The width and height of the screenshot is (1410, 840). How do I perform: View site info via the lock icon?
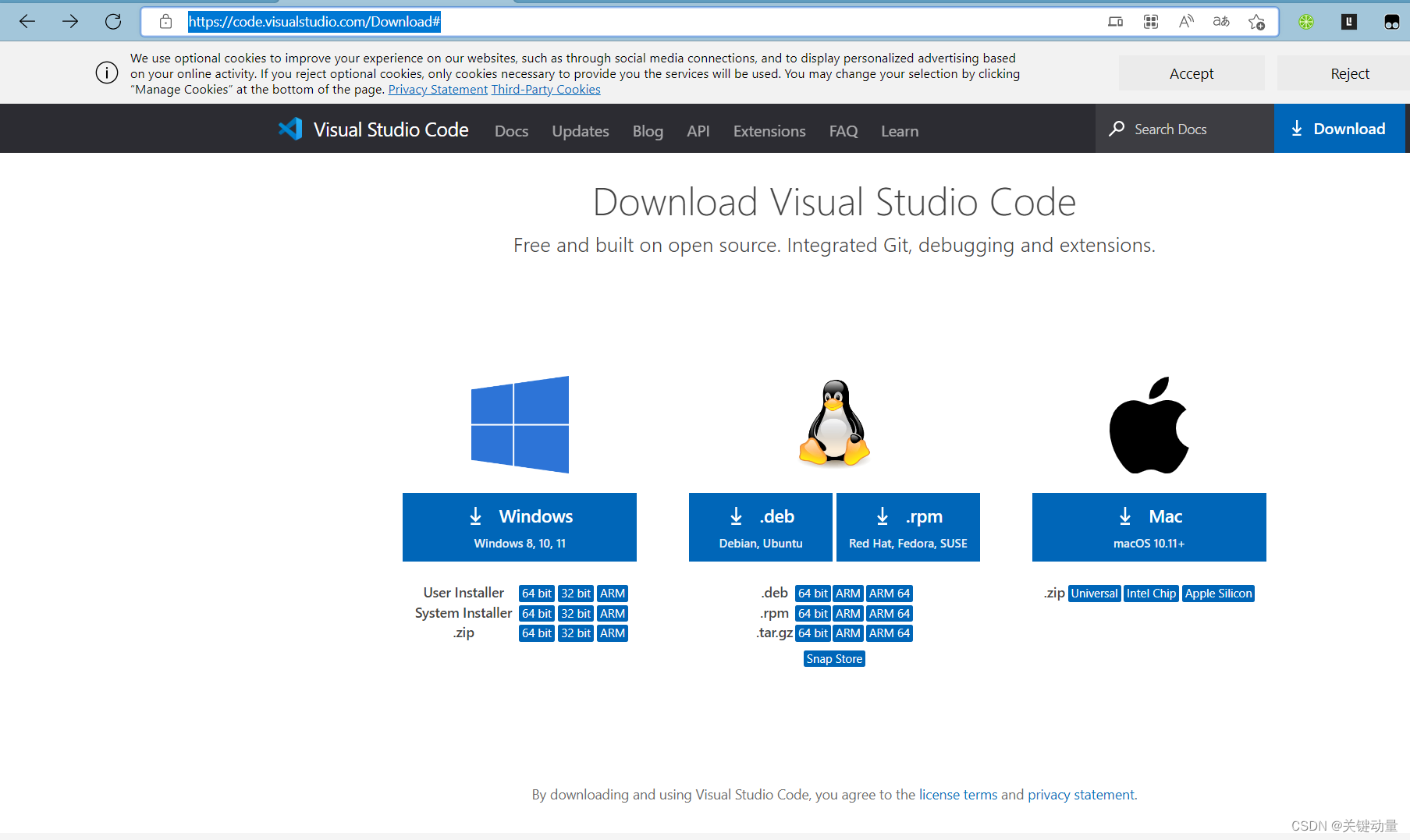[x=165, y=22]
